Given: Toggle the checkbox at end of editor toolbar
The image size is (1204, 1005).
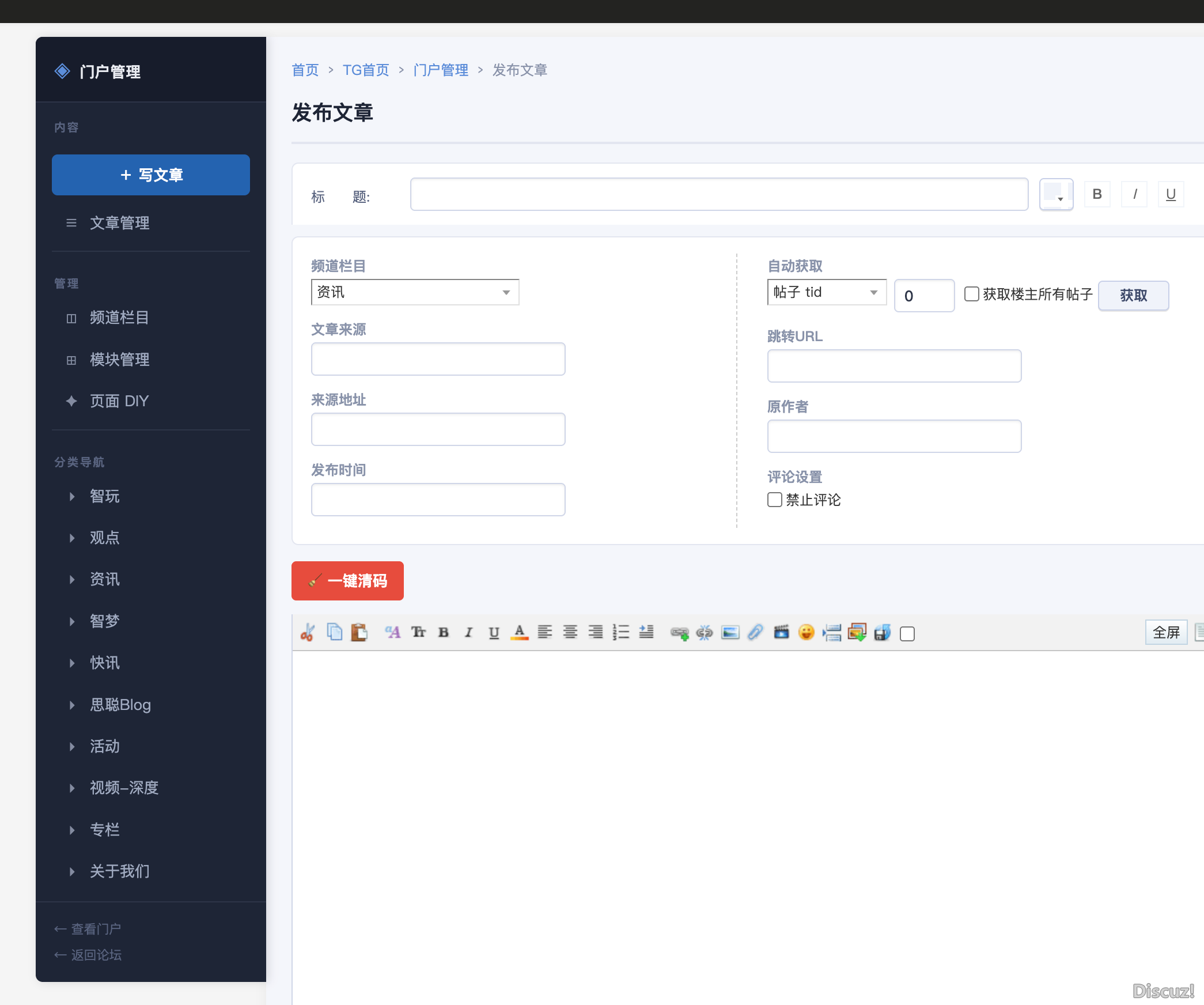Looking at the screenshot, I should [907, 634].
